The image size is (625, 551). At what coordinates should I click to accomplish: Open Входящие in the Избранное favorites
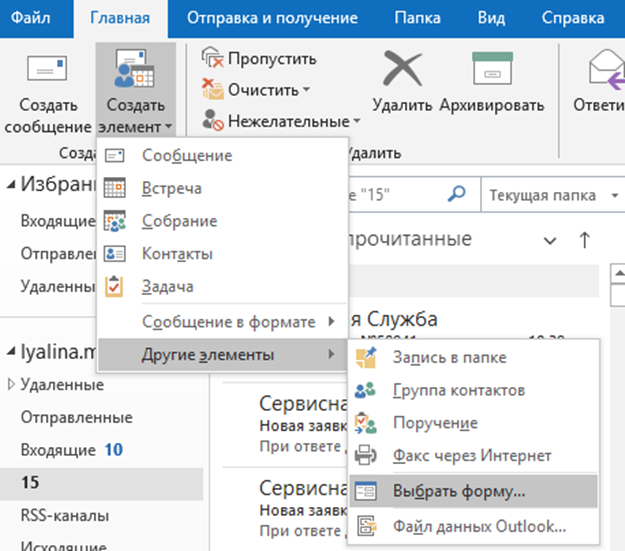pos(58,221)
